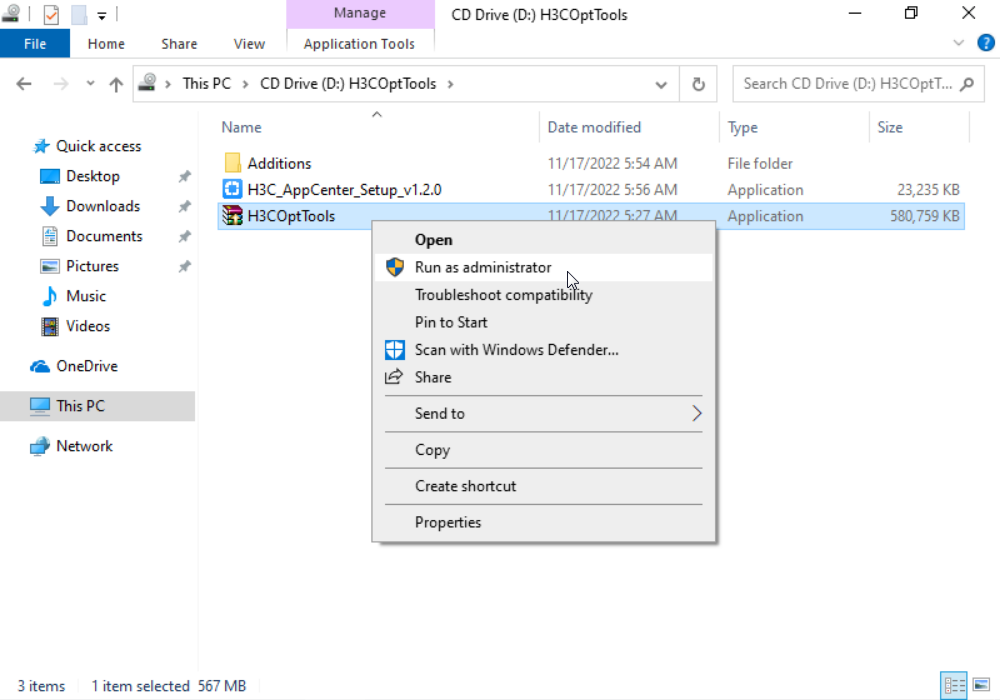The height and width of the screenshot is (700, 1000).
Task: Switch to Large icons view layout
Action: [x=982, y=686]
